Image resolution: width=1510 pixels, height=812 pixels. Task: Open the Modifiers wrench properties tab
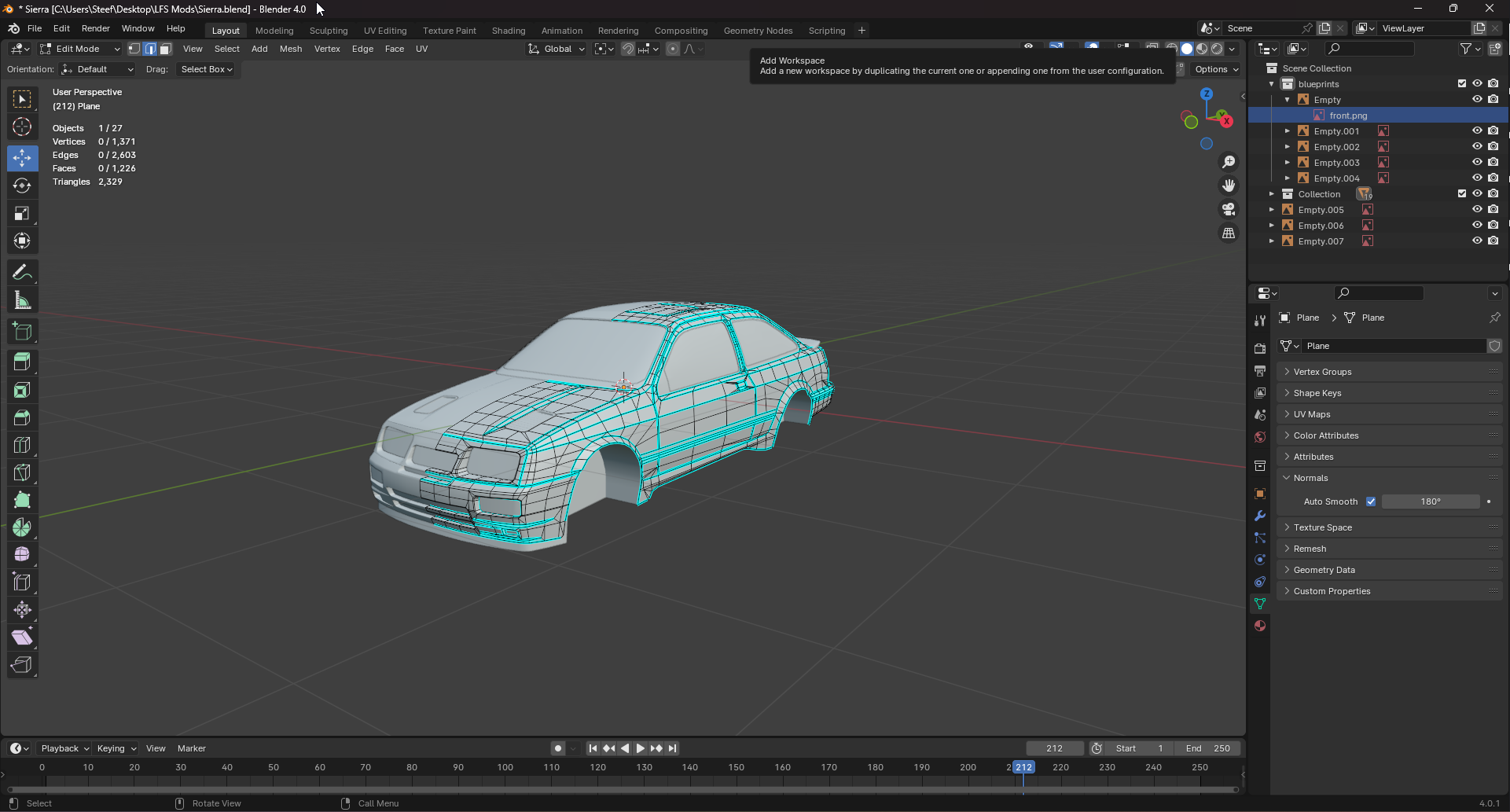pos(1260,516)
